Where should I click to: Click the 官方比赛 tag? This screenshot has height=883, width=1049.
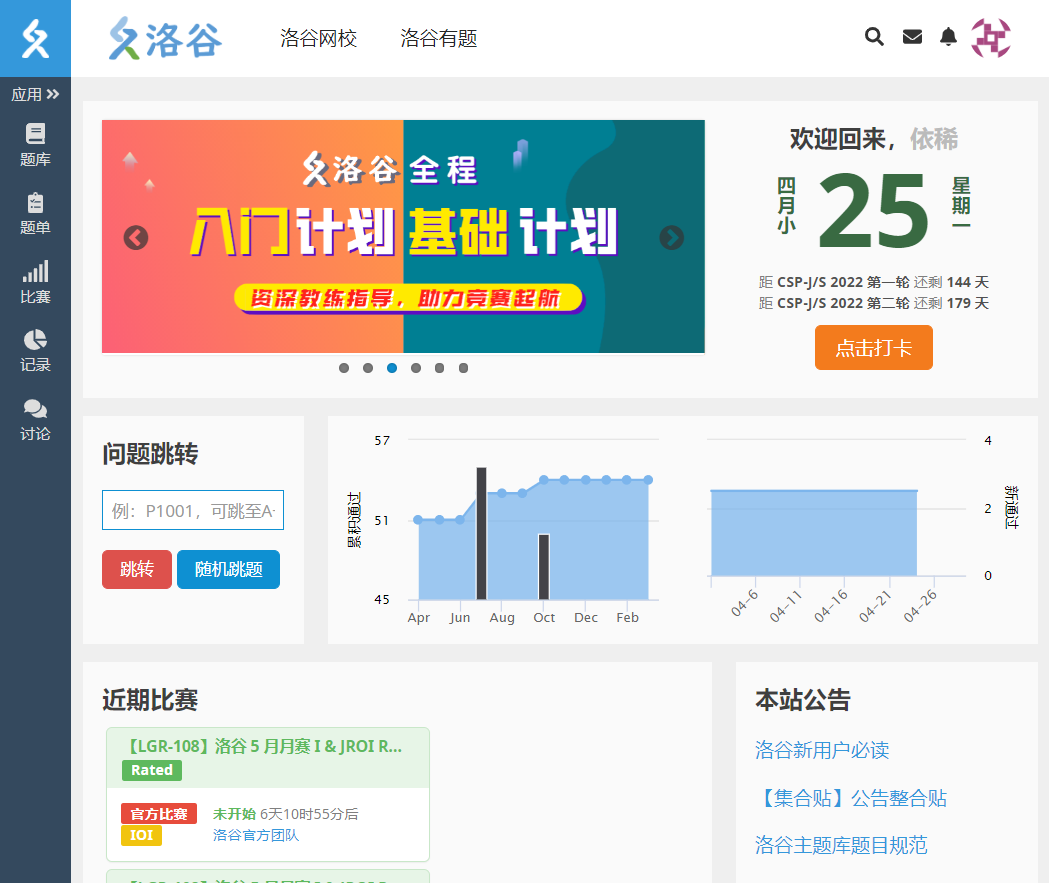159,813
